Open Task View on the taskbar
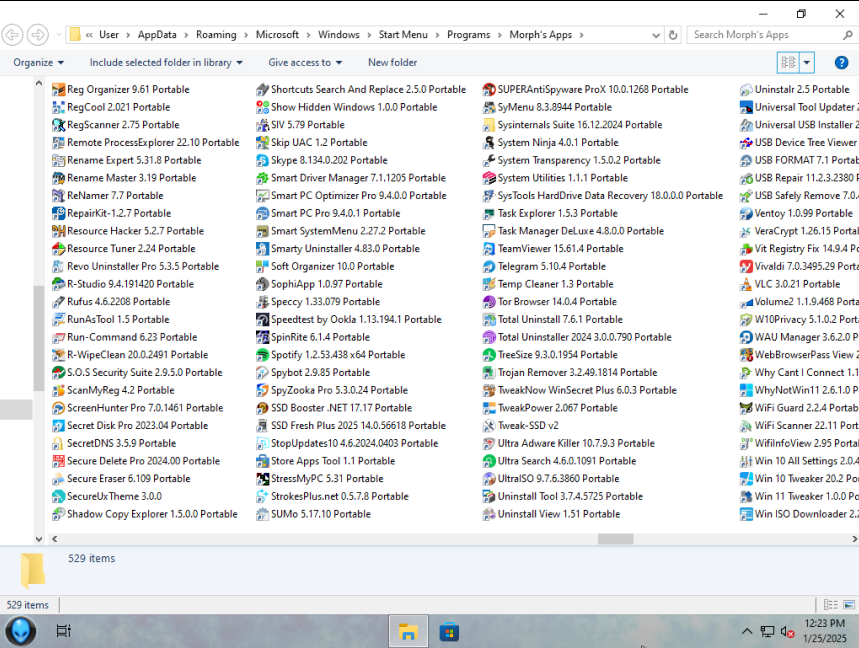This screenshot has height=648, width=859. pos(64,631)
